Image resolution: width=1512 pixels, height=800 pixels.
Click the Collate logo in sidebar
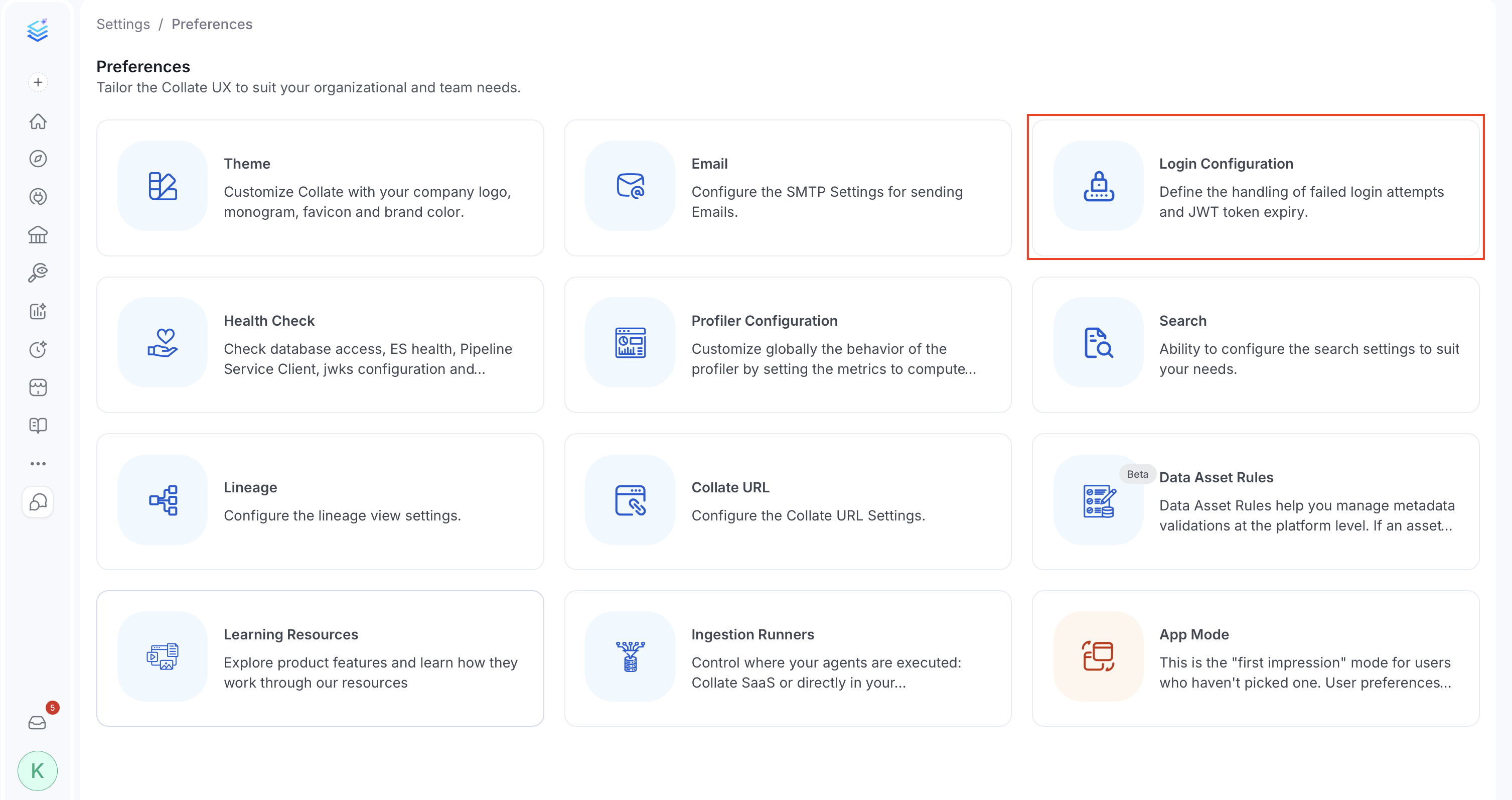click(x=38, y=31)
